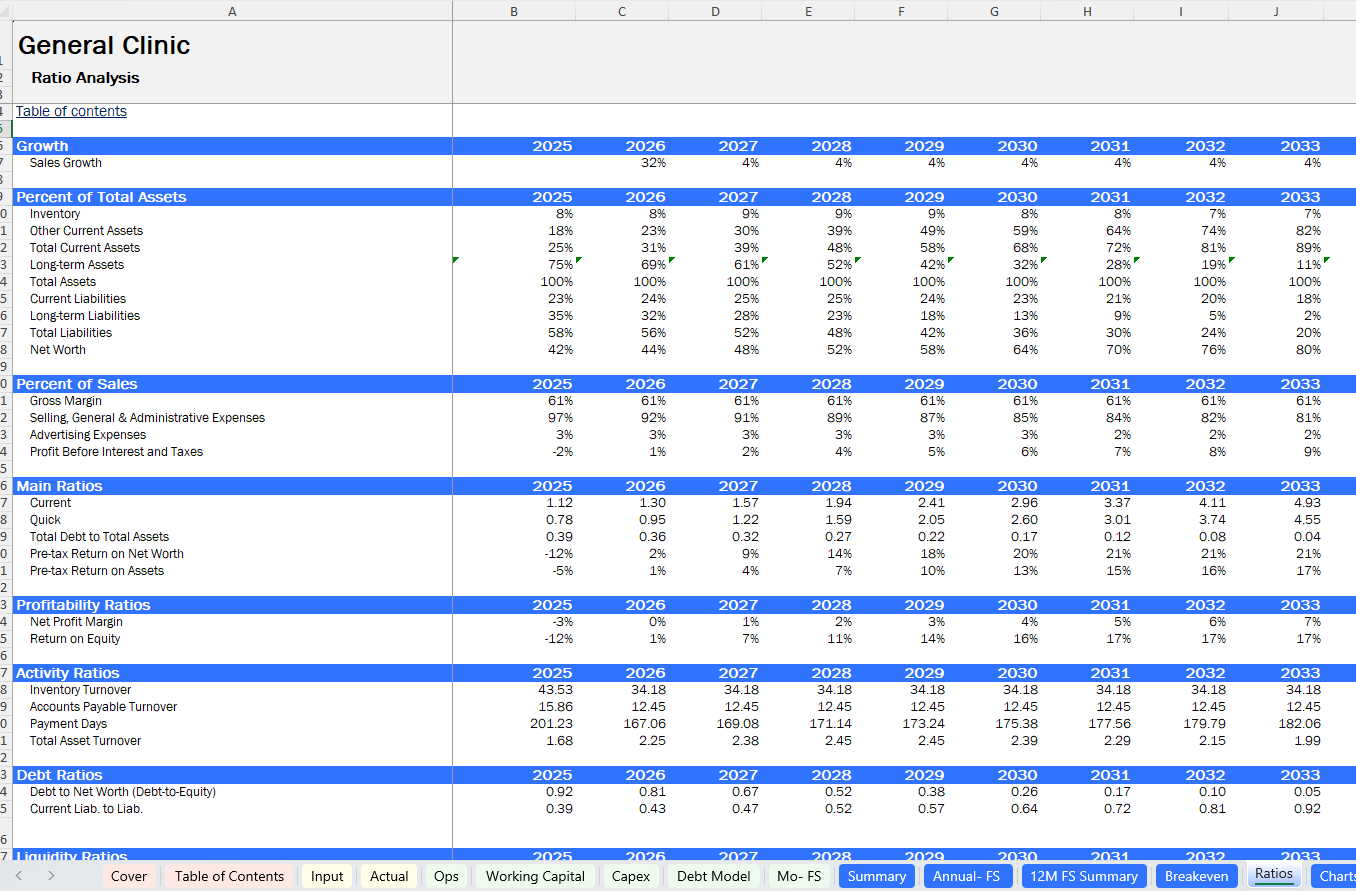Click the Debt to Net Worth row label

point(123,792)
